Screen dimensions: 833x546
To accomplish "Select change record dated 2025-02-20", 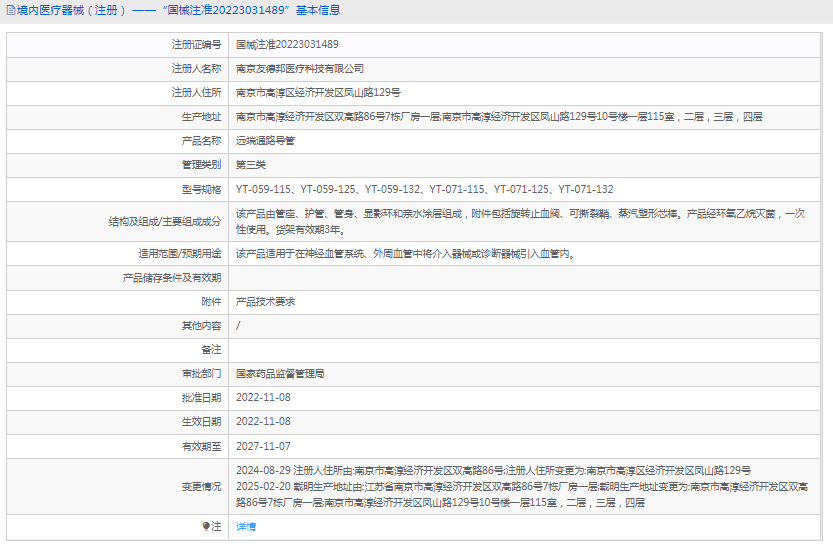I will 522,494.
